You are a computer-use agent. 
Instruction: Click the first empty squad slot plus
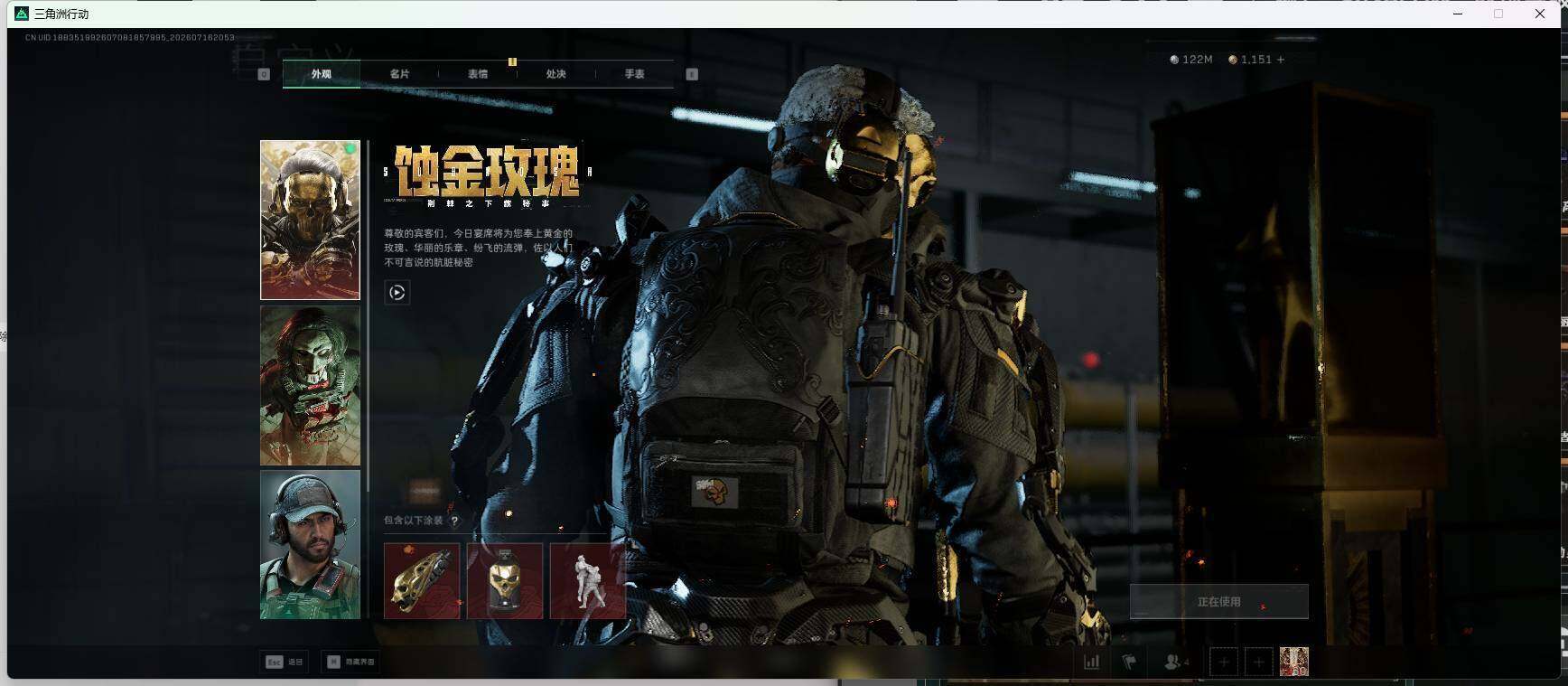pyautogui.click(x=1224, y=663)
